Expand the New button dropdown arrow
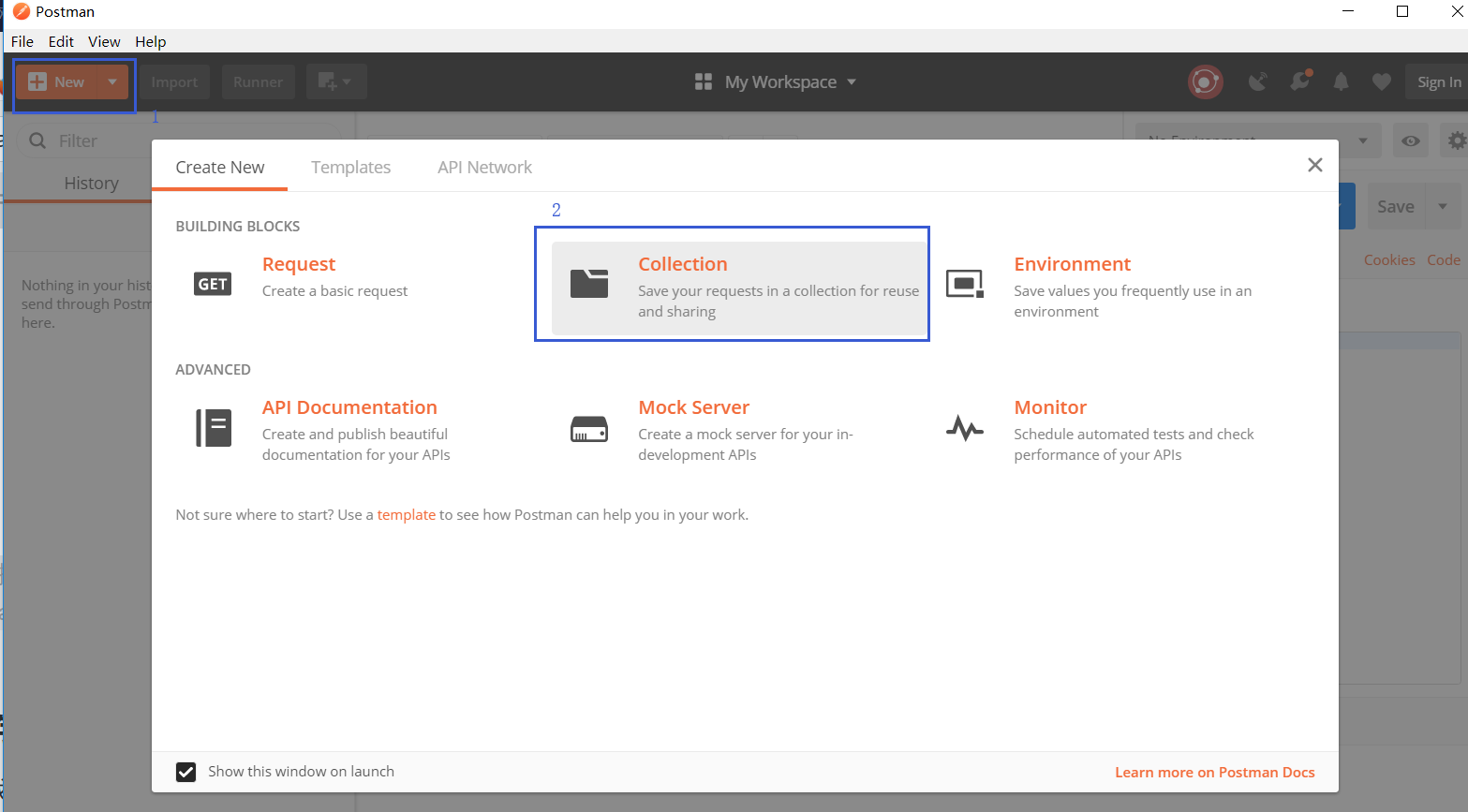 coord(112,82)
